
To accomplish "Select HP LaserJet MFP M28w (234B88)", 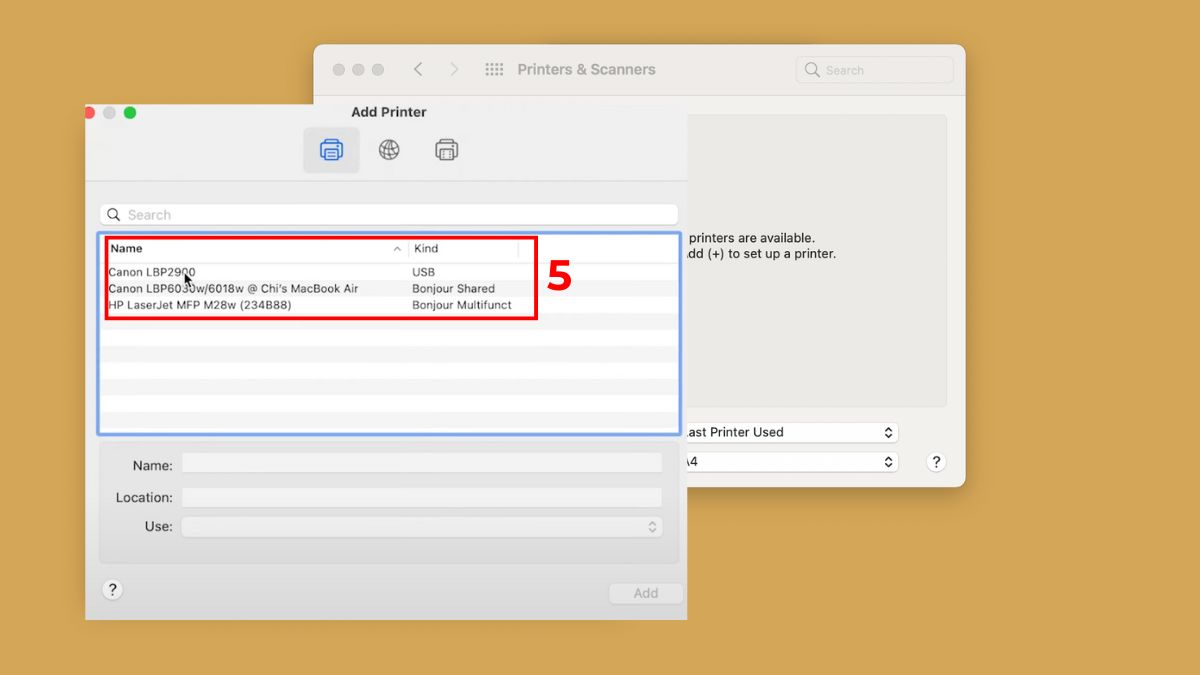I will point(389,305).
